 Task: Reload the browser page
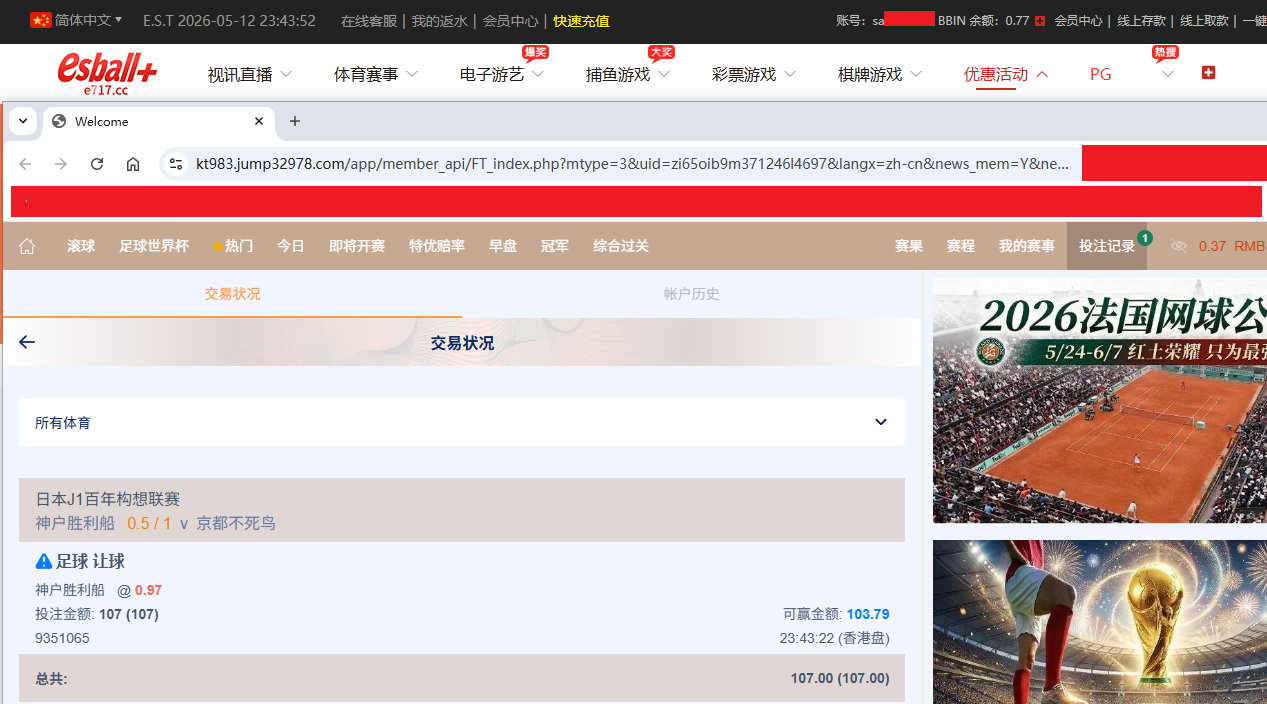click(x=97, y=164)
